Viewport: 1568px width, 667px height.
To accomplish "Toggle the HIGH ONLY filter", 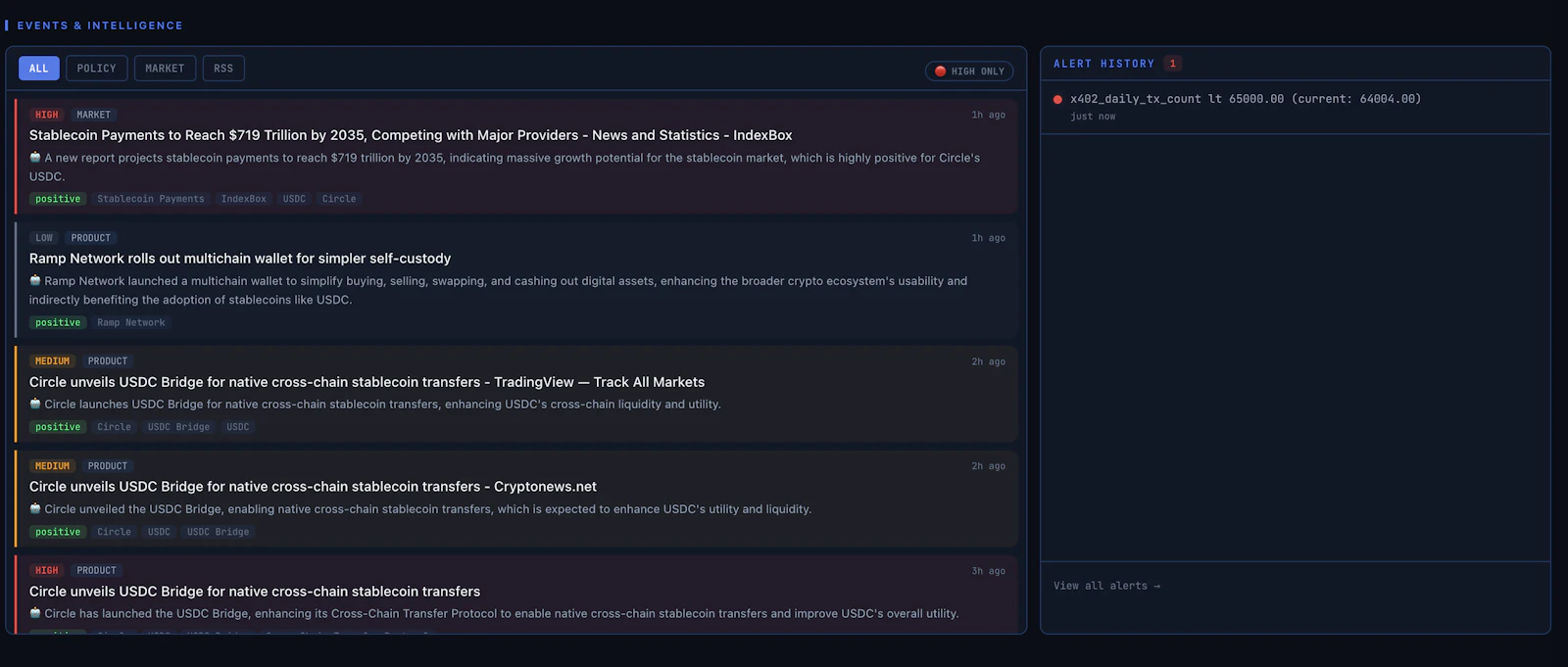I will click(x=969, y=71).
